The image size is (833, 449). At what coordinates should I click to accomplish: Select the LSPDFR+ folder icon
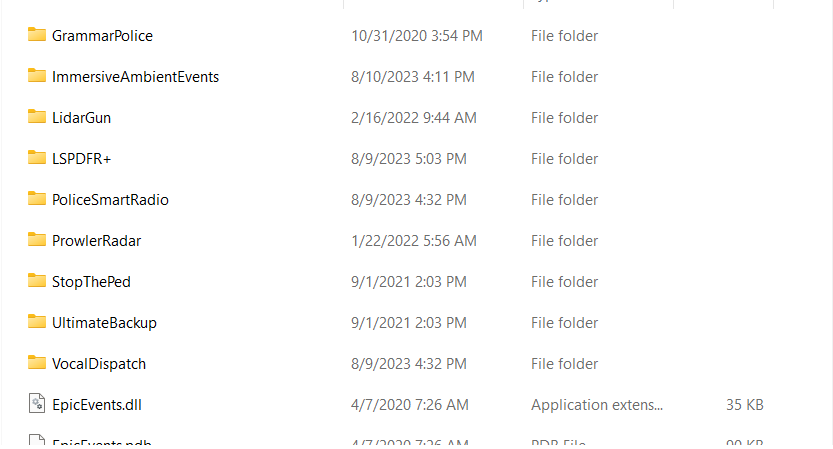pos(37,158)
